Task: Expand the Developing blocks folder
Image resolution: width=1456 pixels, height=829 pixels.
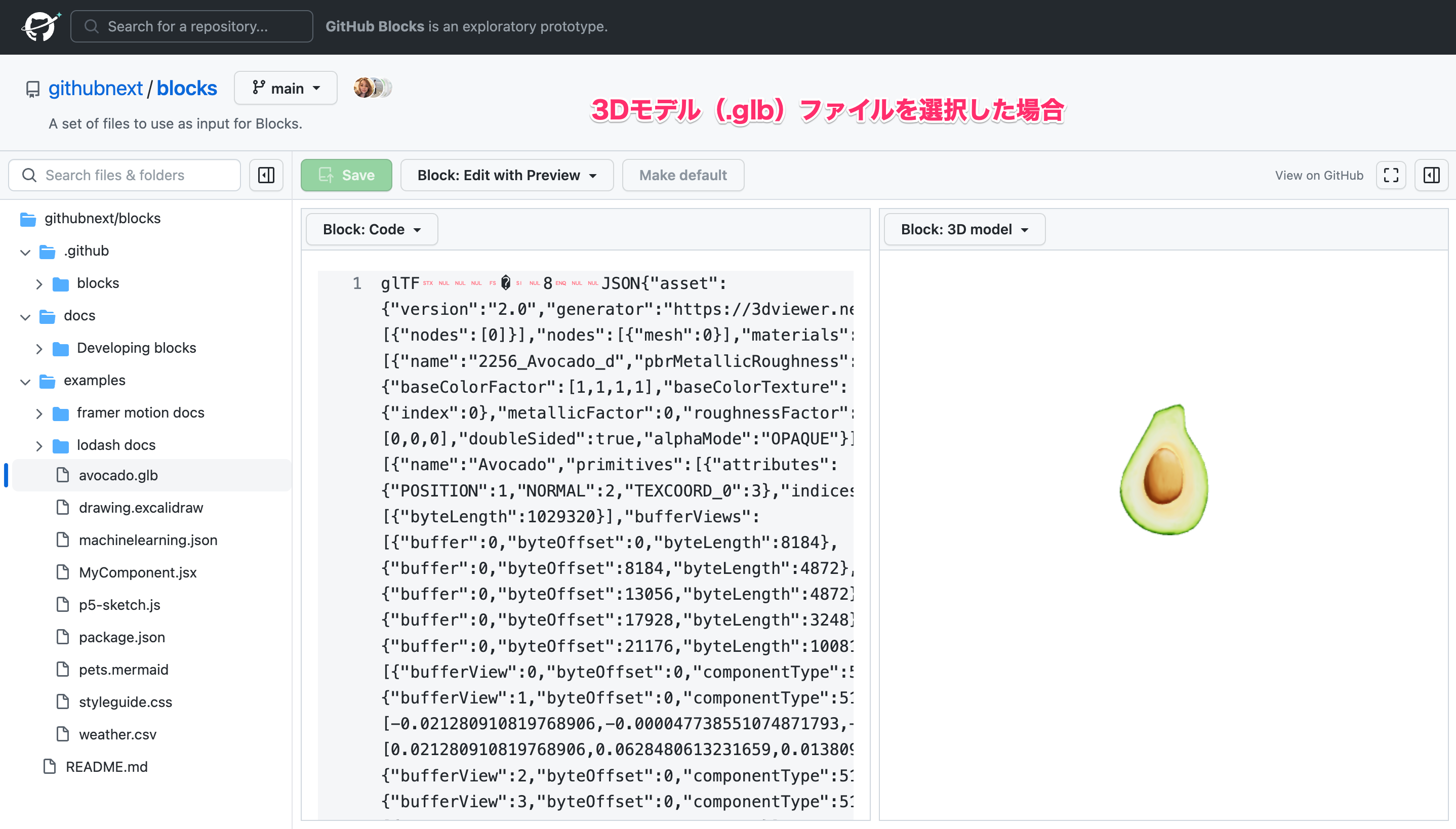Action: [x=39, y=348]
